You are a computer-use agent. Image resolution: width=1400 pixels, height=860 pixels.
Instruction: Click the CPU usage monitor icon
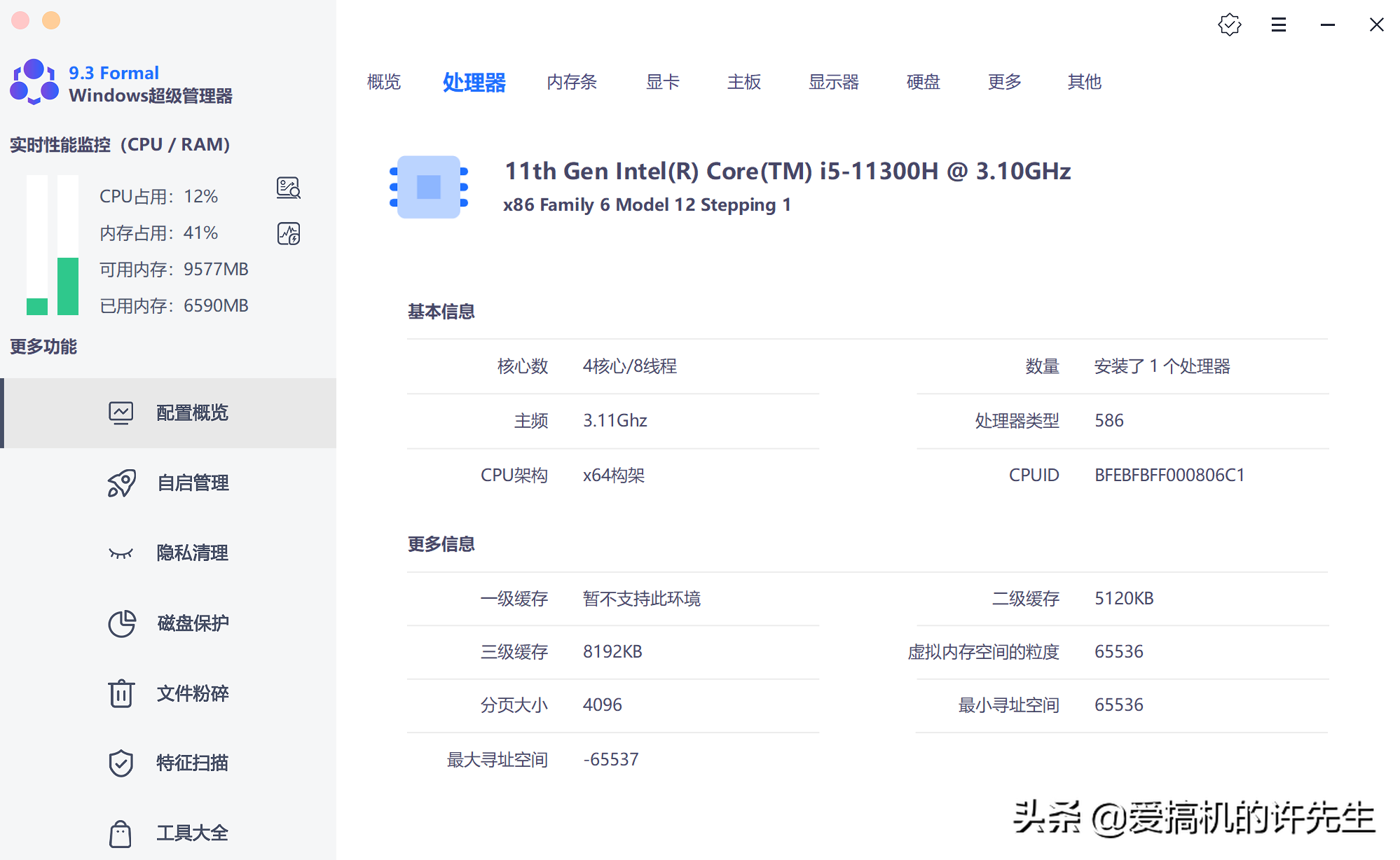click(288, 188)
